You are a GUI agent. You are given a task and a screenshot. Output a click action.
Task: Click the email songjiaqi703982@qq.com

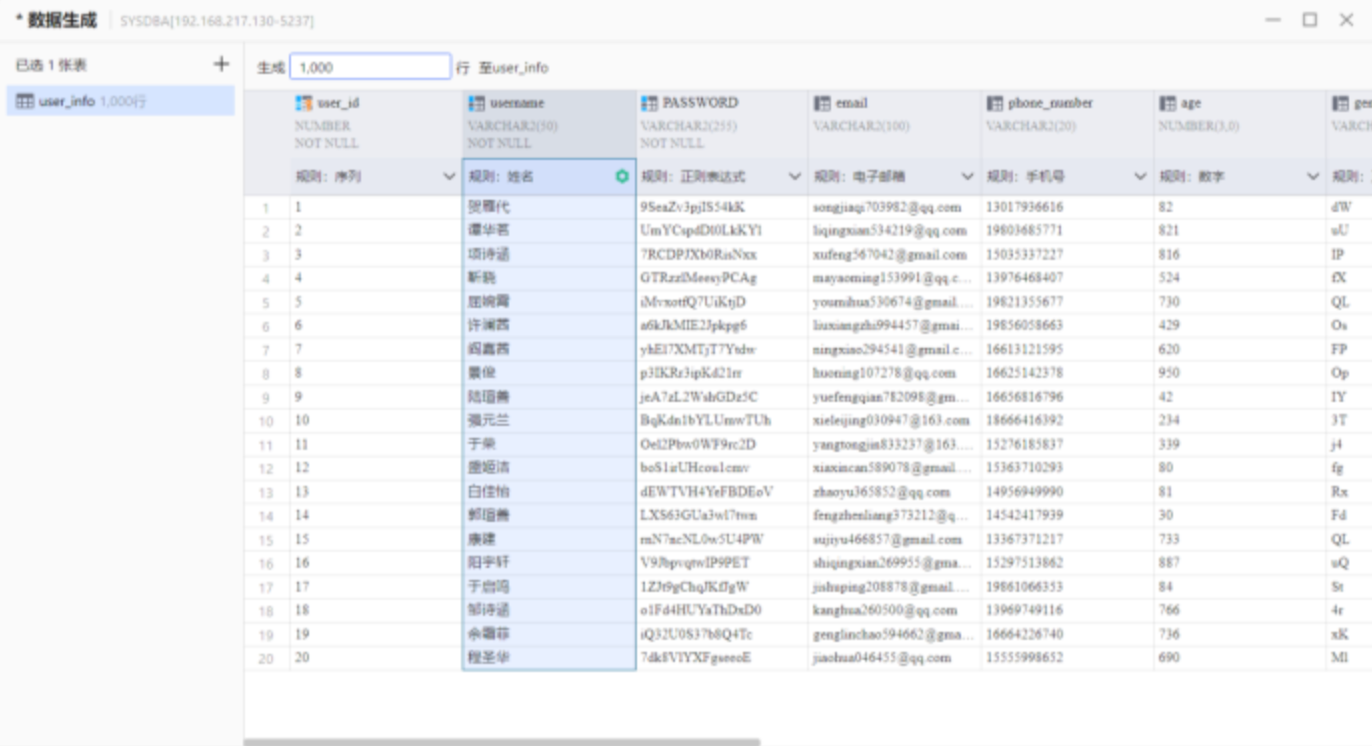[x=887, y=207]
